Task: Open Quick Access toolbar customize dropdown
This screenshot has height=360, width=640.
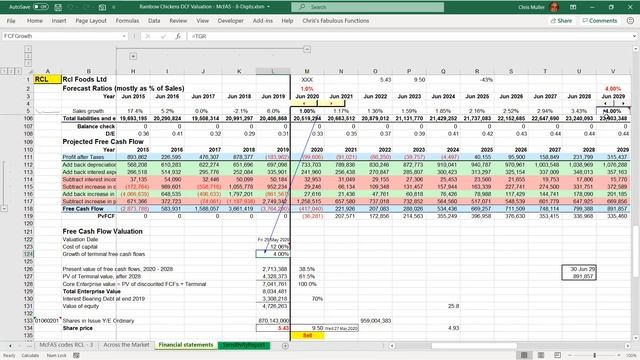Action: tap(114, 7)
